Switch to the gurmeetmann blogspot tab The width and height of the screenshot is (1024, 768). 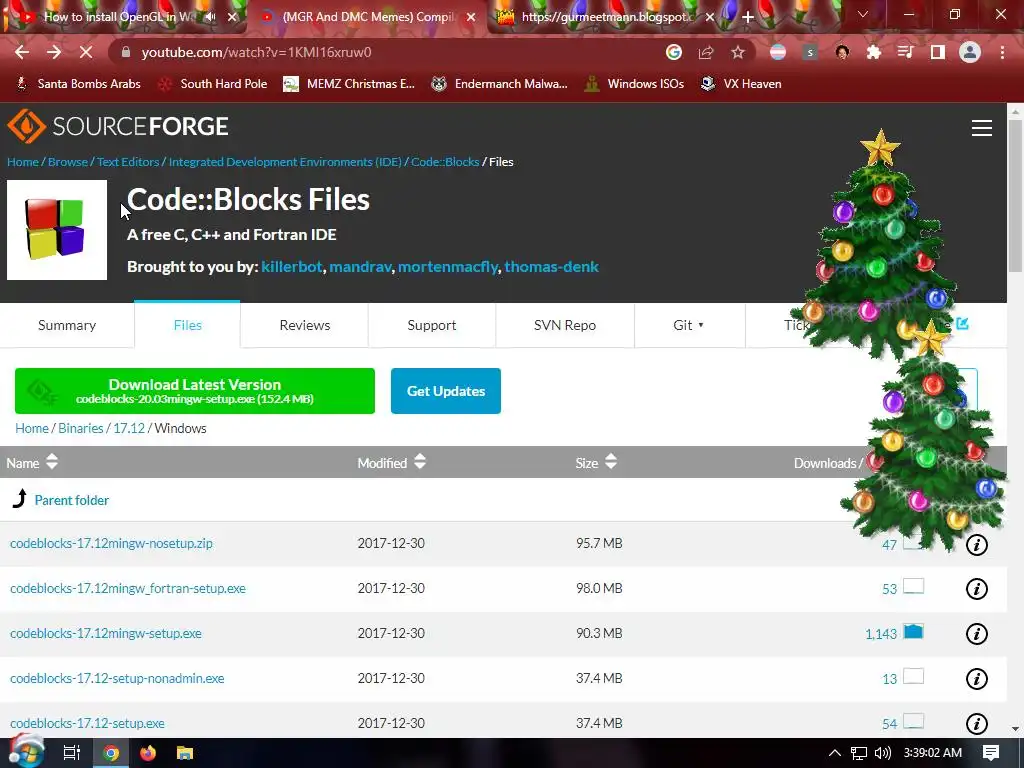(604, 17)
